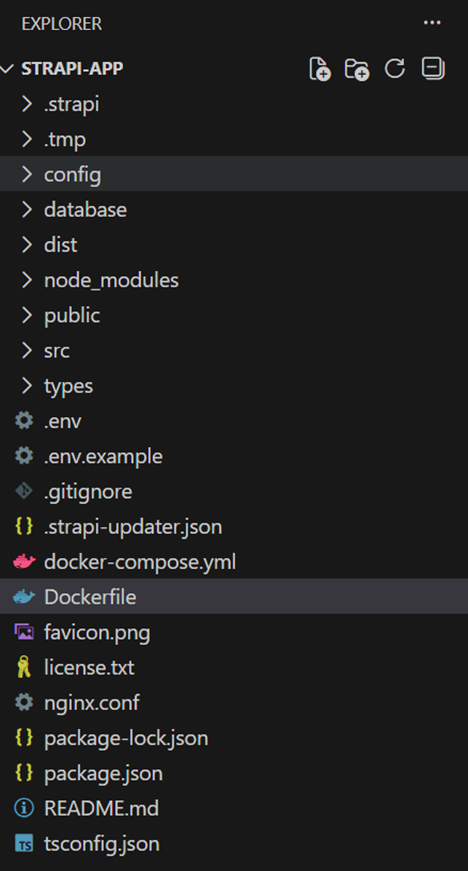This screenshot has width=468, height=871.
Task: Open the Explorer more actions menu
Action: [x=432, y=23]
